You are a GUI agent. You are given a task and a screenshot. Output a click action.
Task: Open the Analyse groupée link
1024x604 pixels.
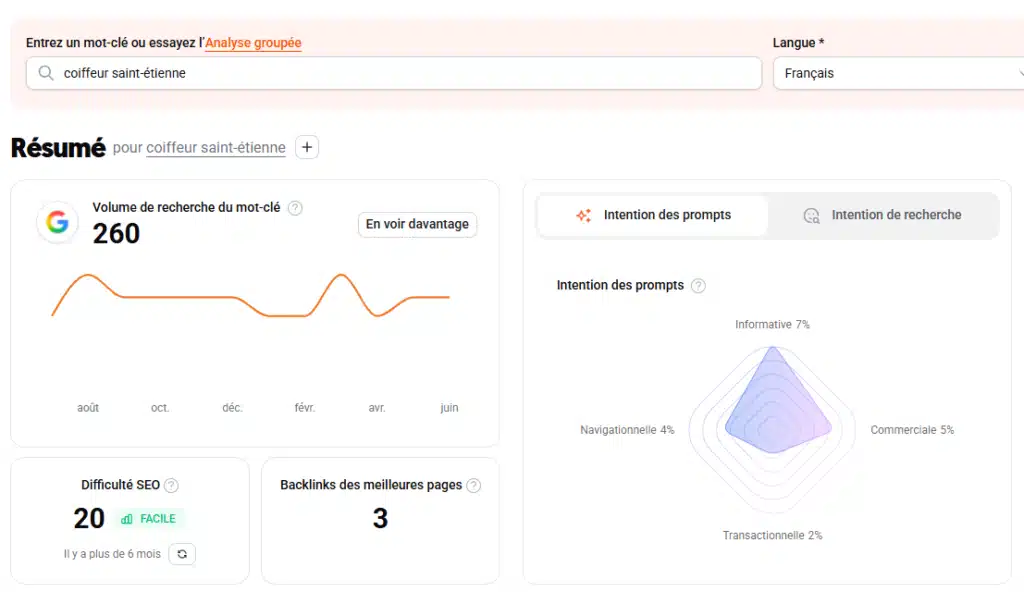pyautogui.click(x=253, y=42)
